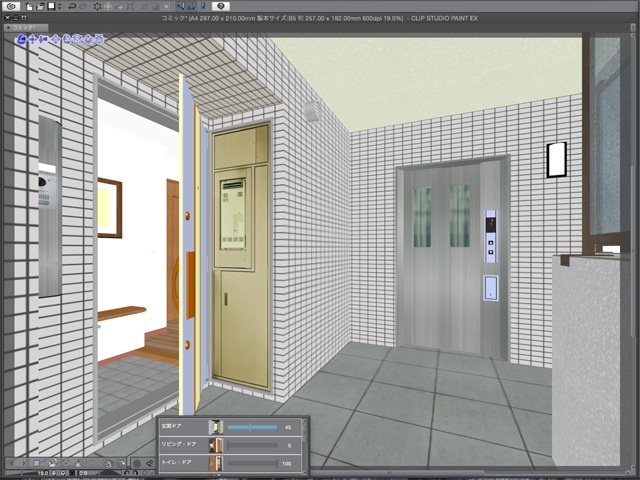Image resolution: width=640 pixels, height=480 pixels.
Task: Select the sixth 3D manipulator icon
Action: click(x=77, y=39)
